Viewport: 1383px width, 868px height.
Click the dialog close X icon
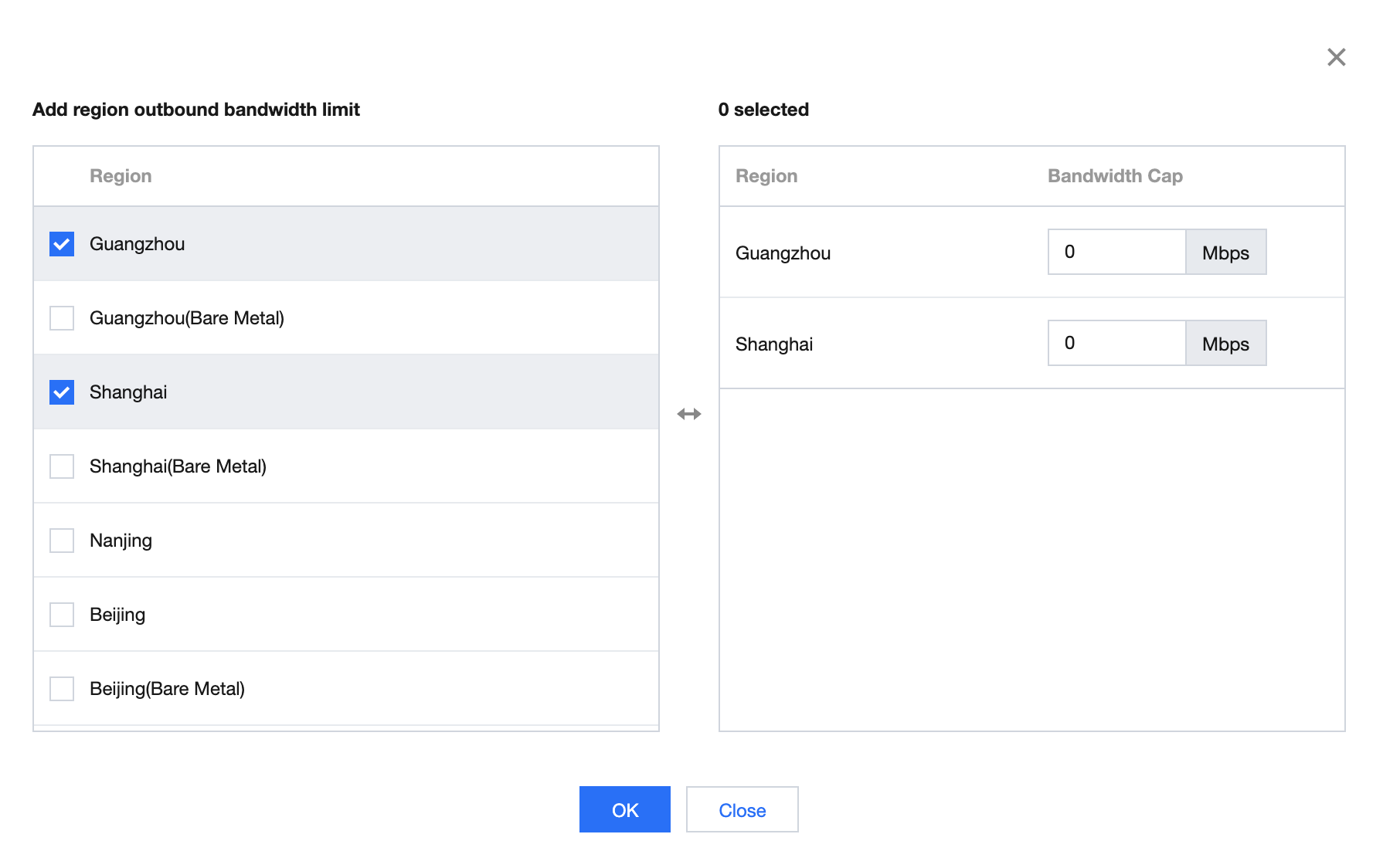click(x=1336, y=57)
